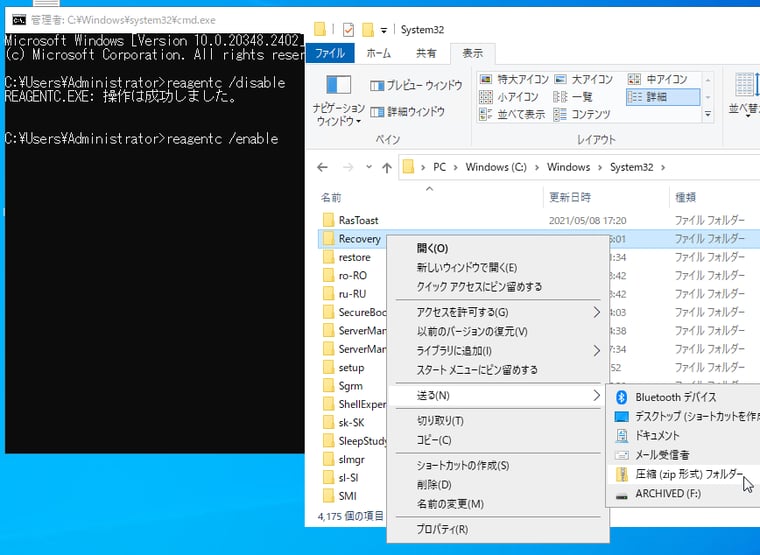This screenshot has width=760, height=555.
Task: Click System32 in the address path
Action: (x=632, y=167)
